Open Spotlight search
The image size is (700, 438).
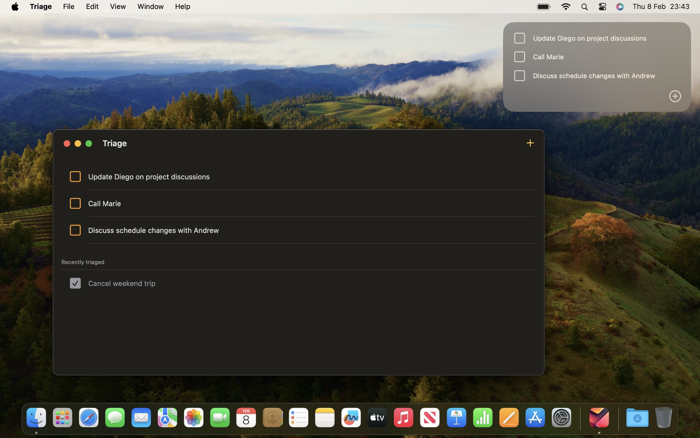(x=584, y=6)
